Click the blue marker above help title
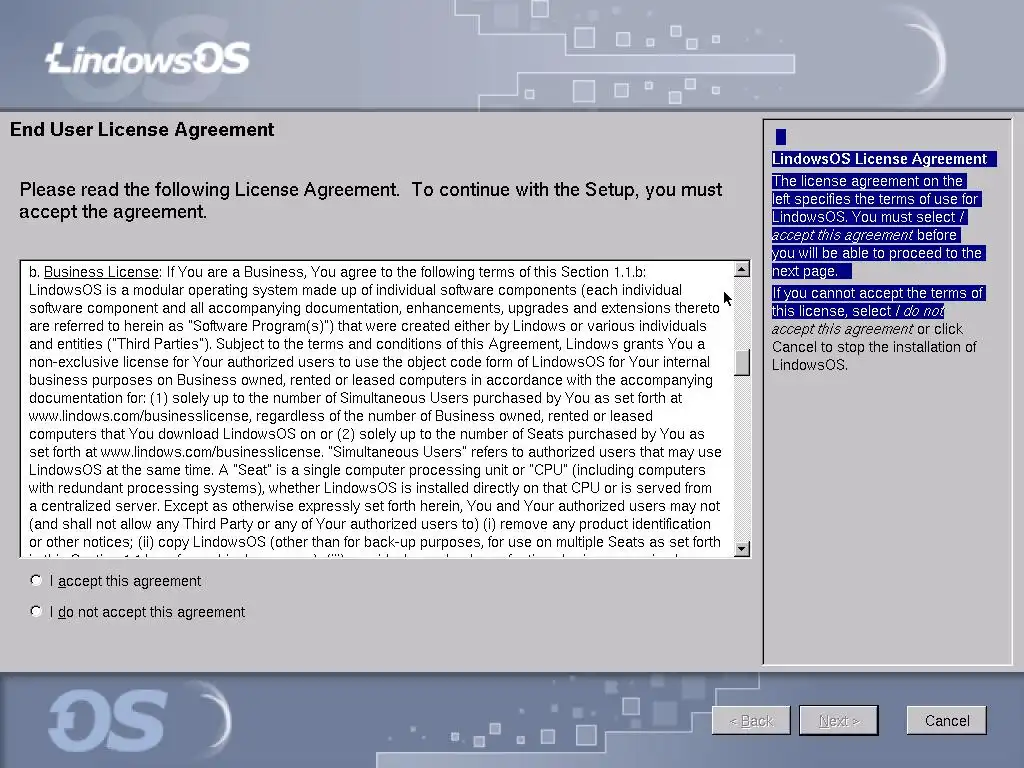1024x768 pixels. (780, 136)
